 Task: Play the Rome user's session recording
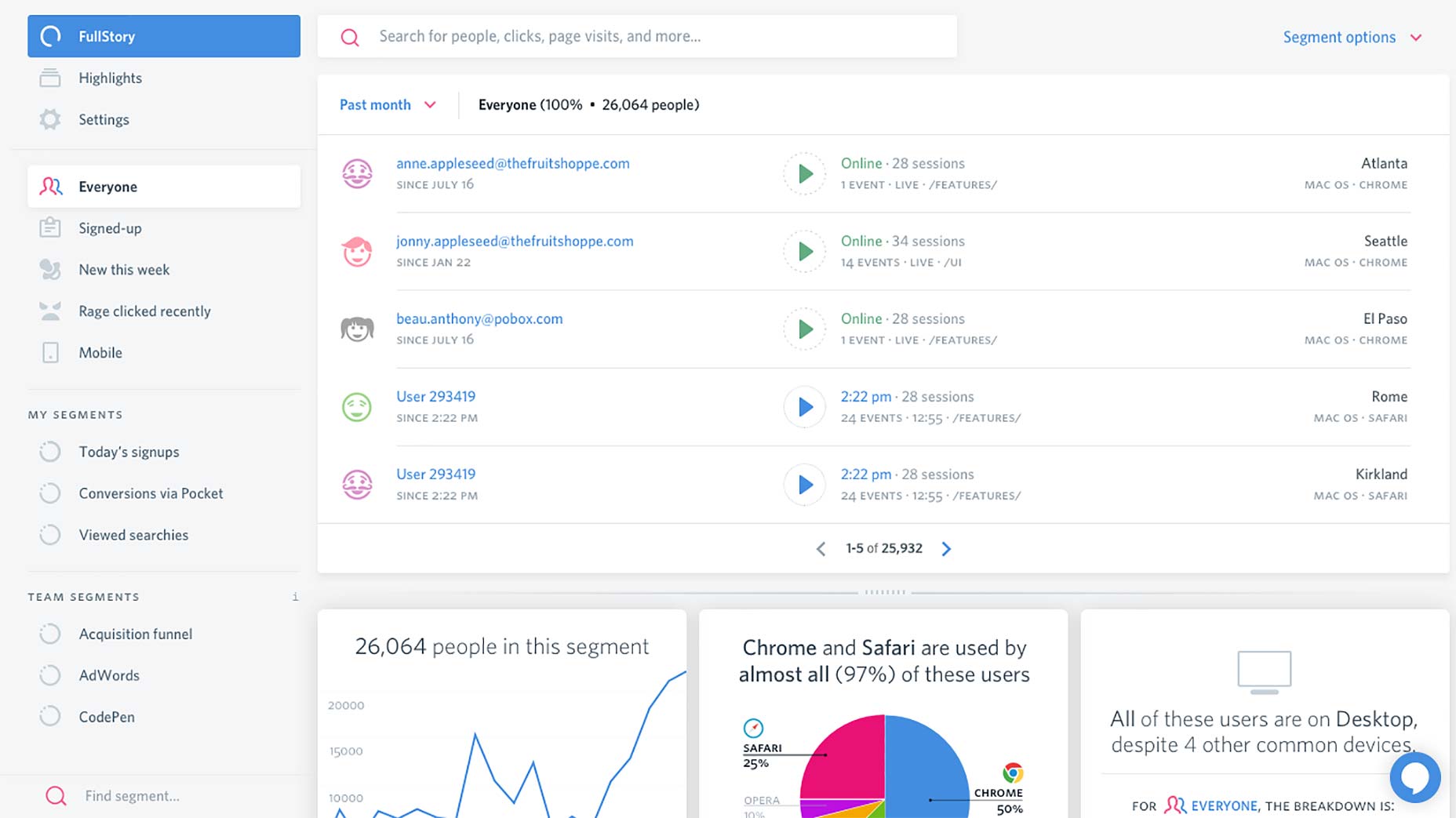tap(804, 406)
